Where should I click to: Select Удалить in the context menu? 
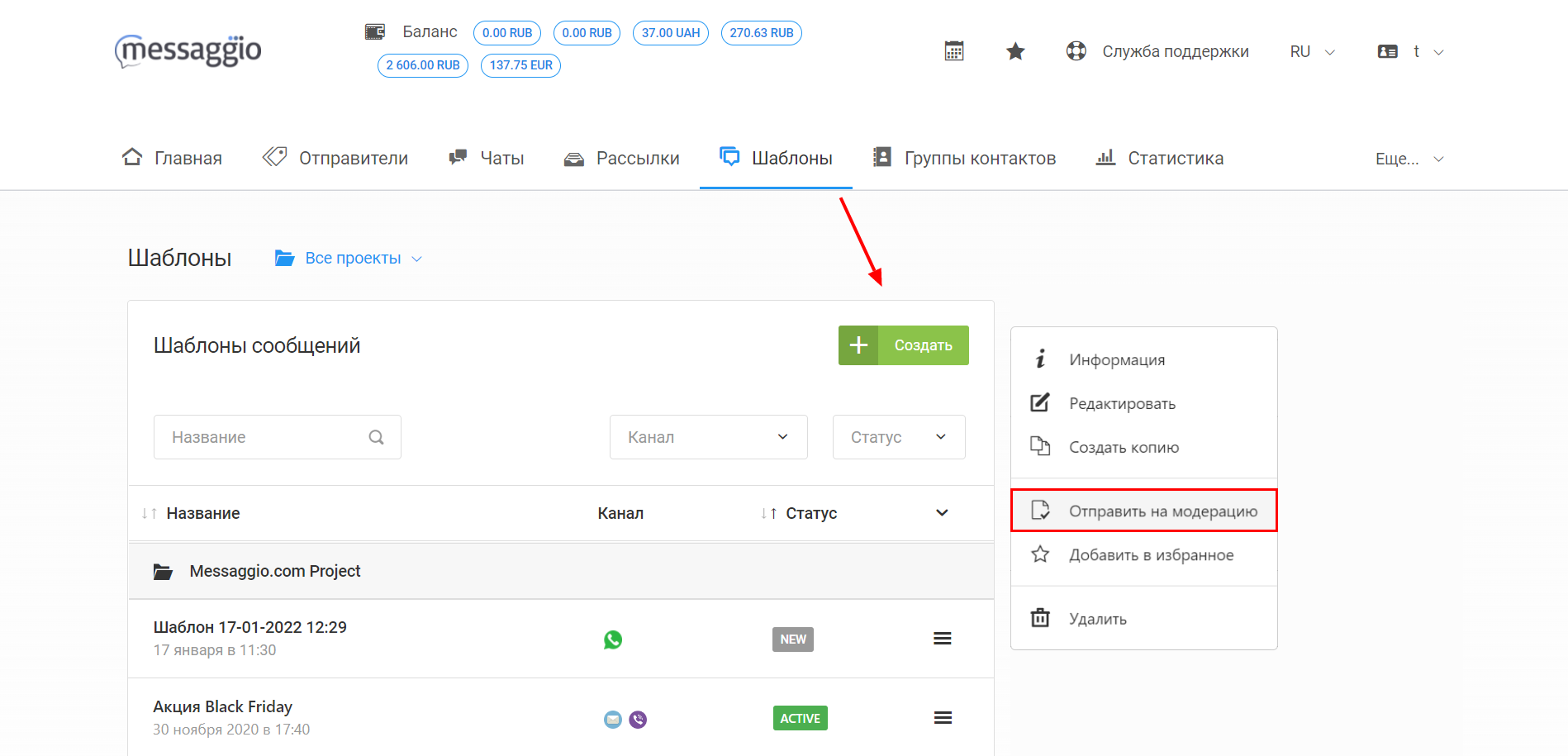1144,618
